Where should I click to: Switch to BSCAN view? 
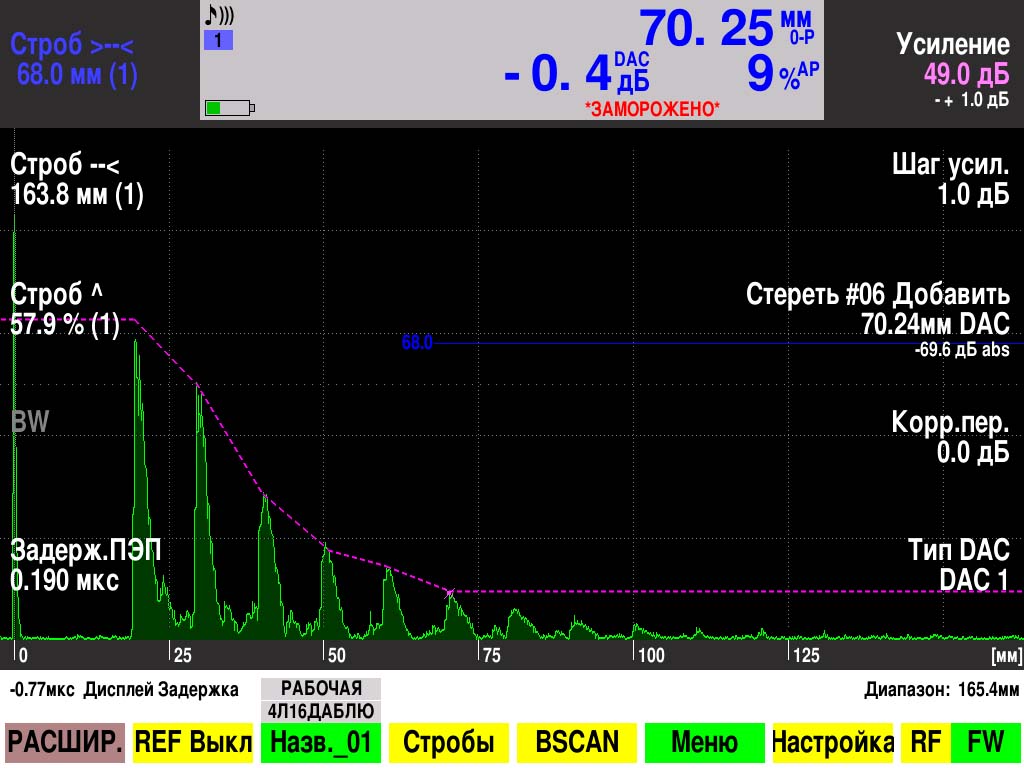click(x=576, y=742)
